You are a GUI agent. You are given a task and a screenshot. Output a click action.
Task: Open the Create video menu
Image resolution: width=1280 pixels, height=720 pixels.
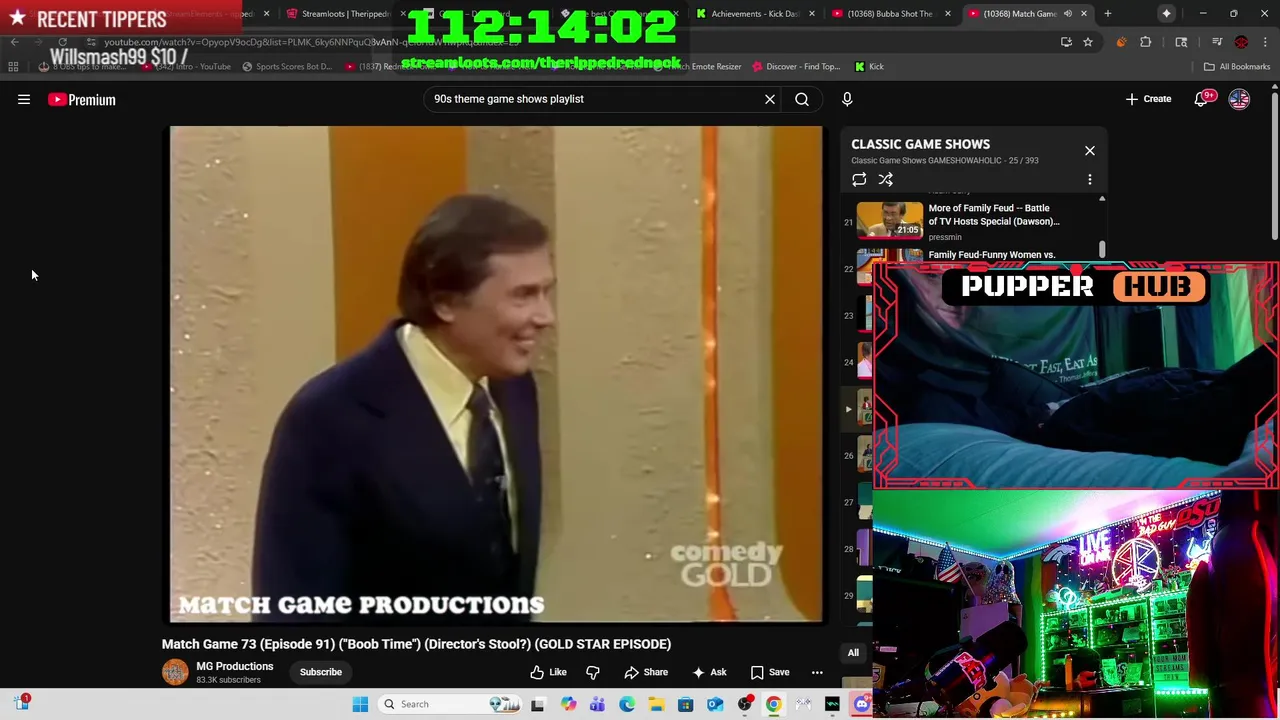click(1148, 99)
